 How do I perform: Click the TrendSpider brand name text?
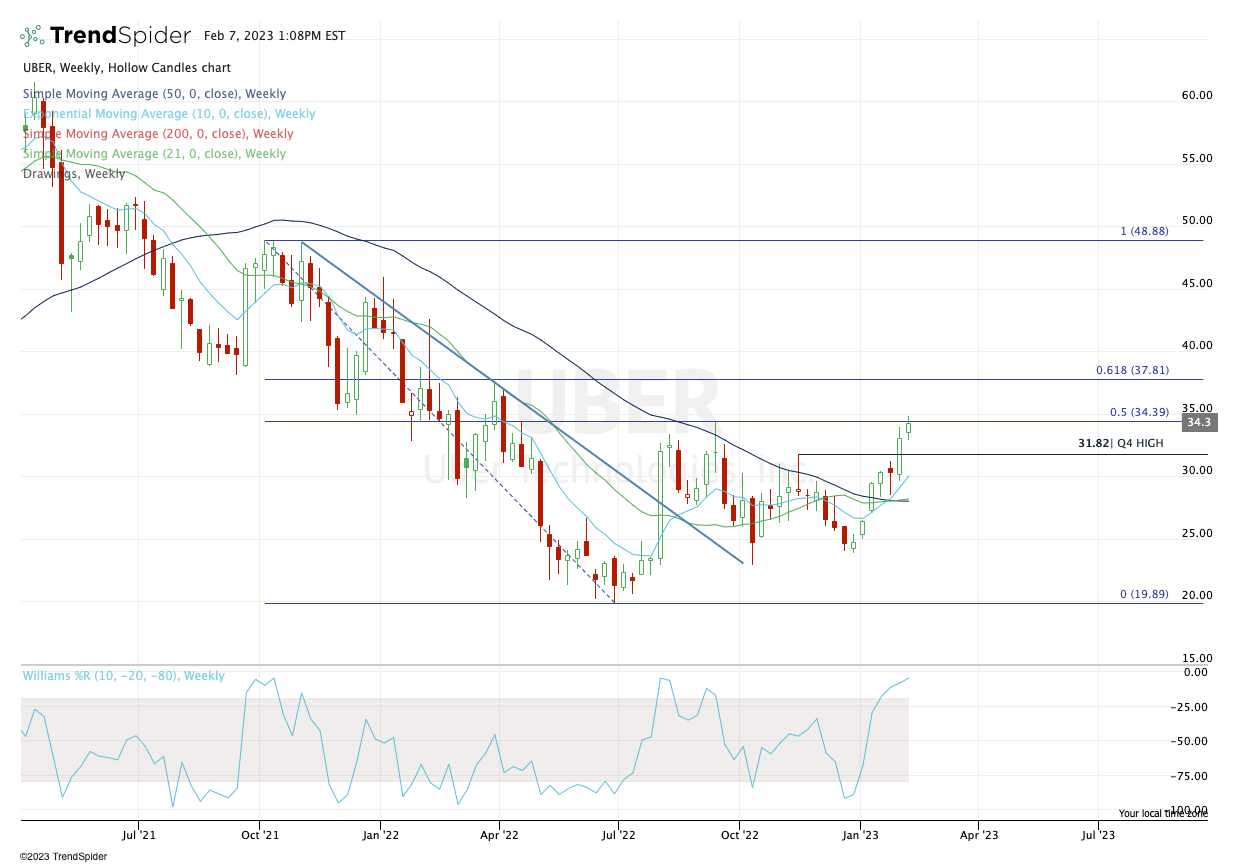(x=120, y=36)
